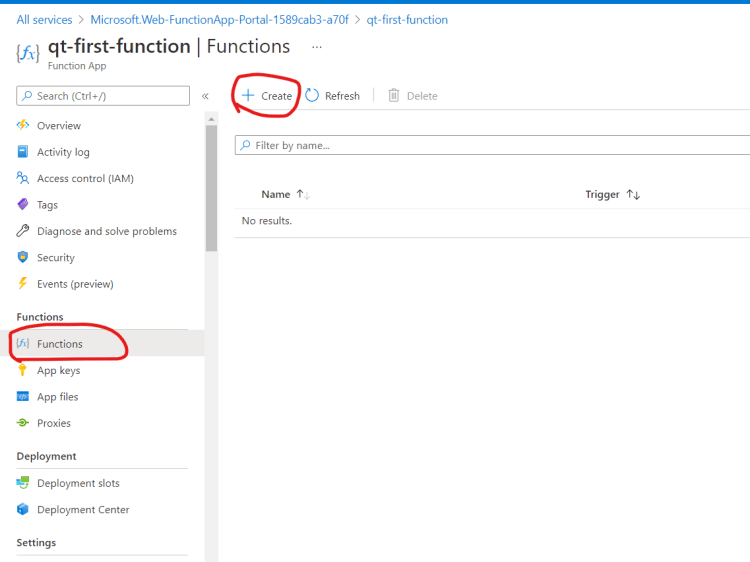
Task: Focus the sidebar Search (Ctrl+/) field
Action: click(x=103, y=96)
